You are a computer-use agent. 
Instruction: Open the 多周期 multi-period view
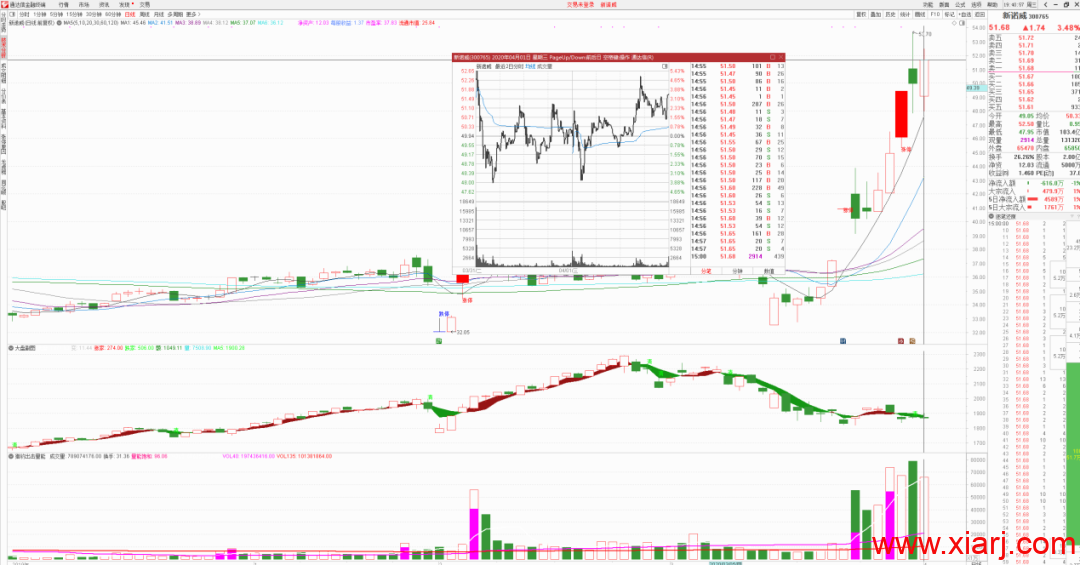click(175, 14)
